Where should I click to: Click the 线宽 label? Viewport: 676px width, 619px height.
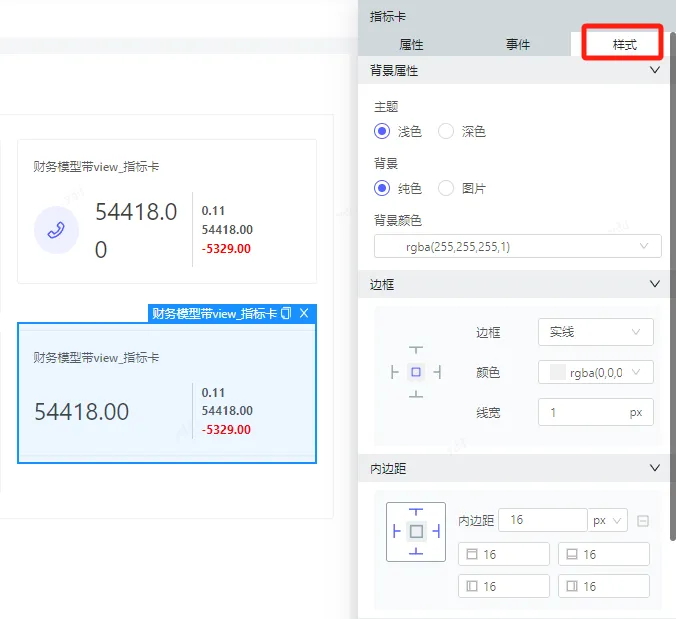pyautogui.click(x=488, y=413)
